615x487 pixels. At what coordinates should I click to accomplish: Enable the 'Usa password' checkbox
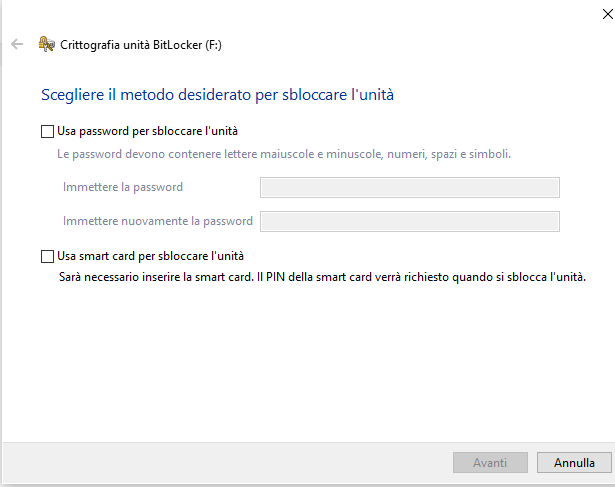coord(47,131)
